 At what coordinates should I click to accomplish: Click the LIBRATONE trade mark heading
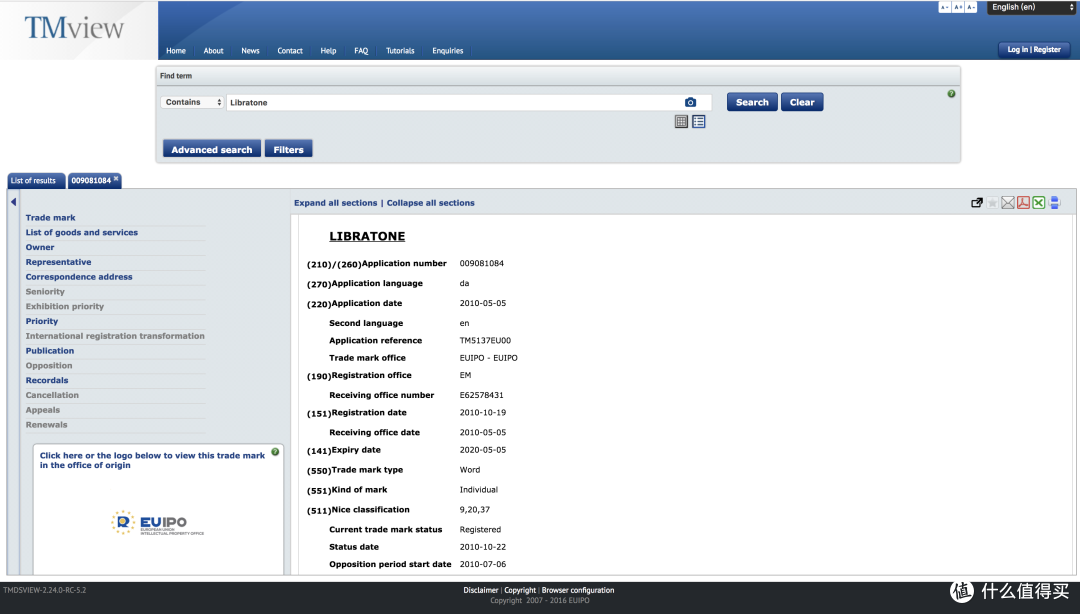(x=367, y=236)
